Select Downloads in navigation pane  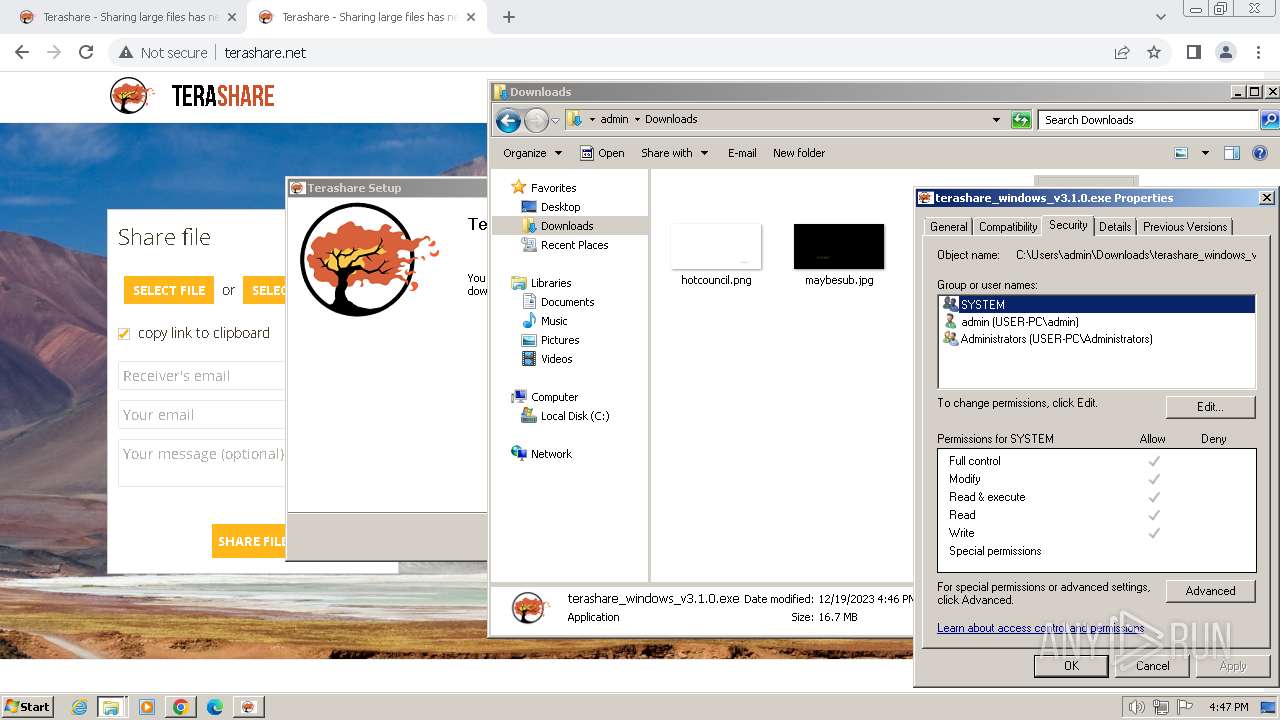pyautogui.click(x=567, y=226)
